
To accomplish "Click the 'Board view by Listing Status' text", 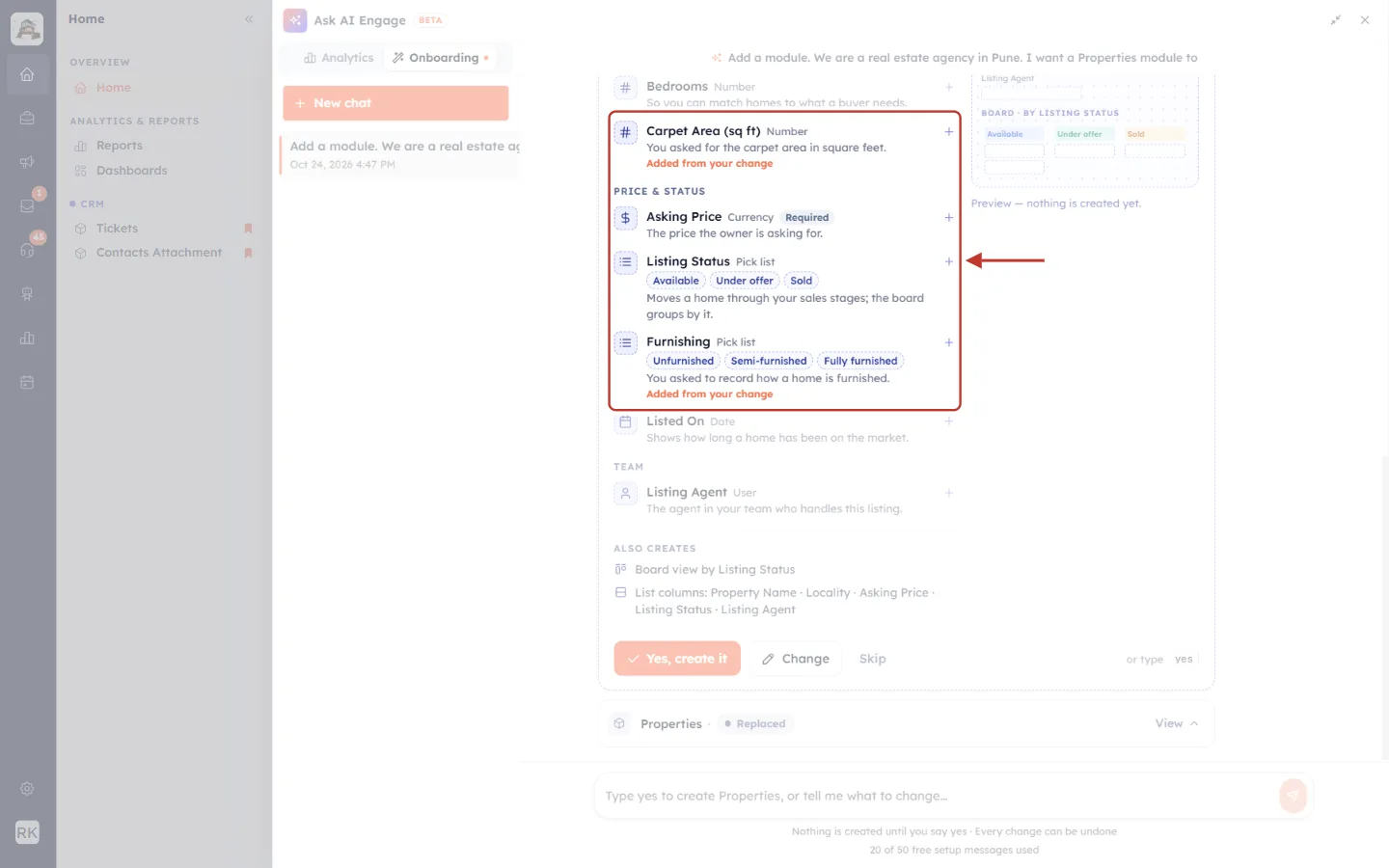I will coord(715,570).
